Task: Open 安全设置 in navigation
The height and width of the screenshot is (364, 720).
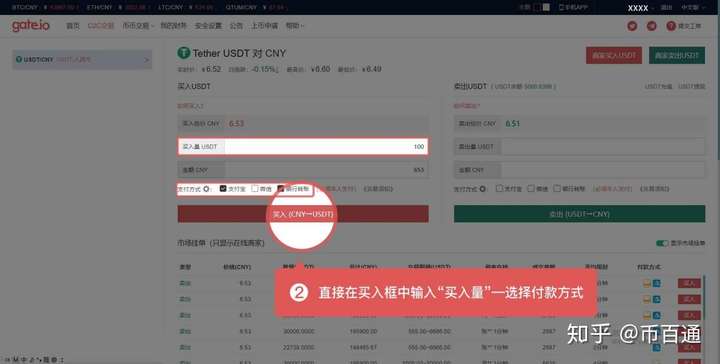Action: (208, 26)
